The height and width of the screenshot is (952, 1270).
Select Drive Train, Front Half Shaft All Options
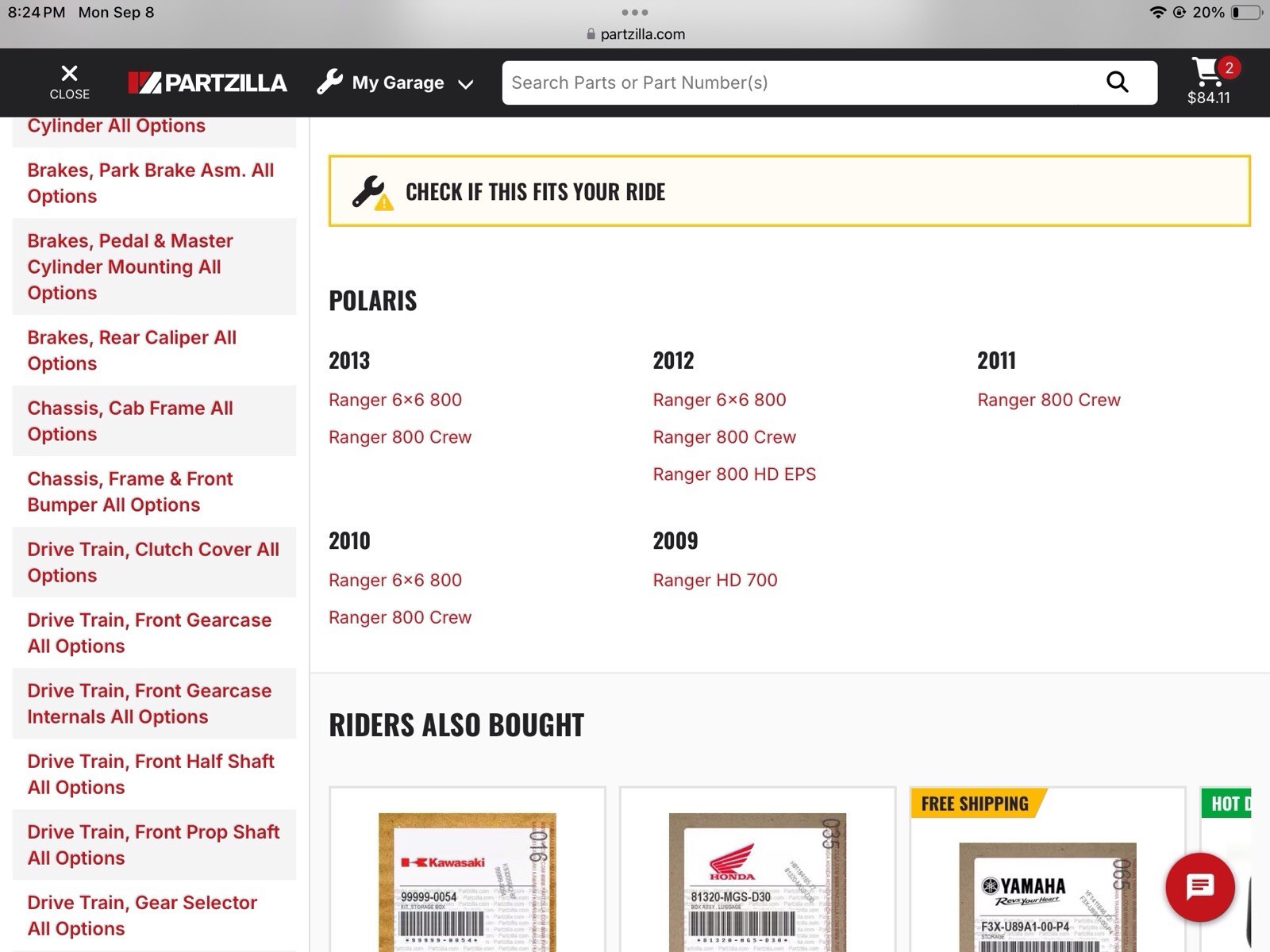coord(155,774)
